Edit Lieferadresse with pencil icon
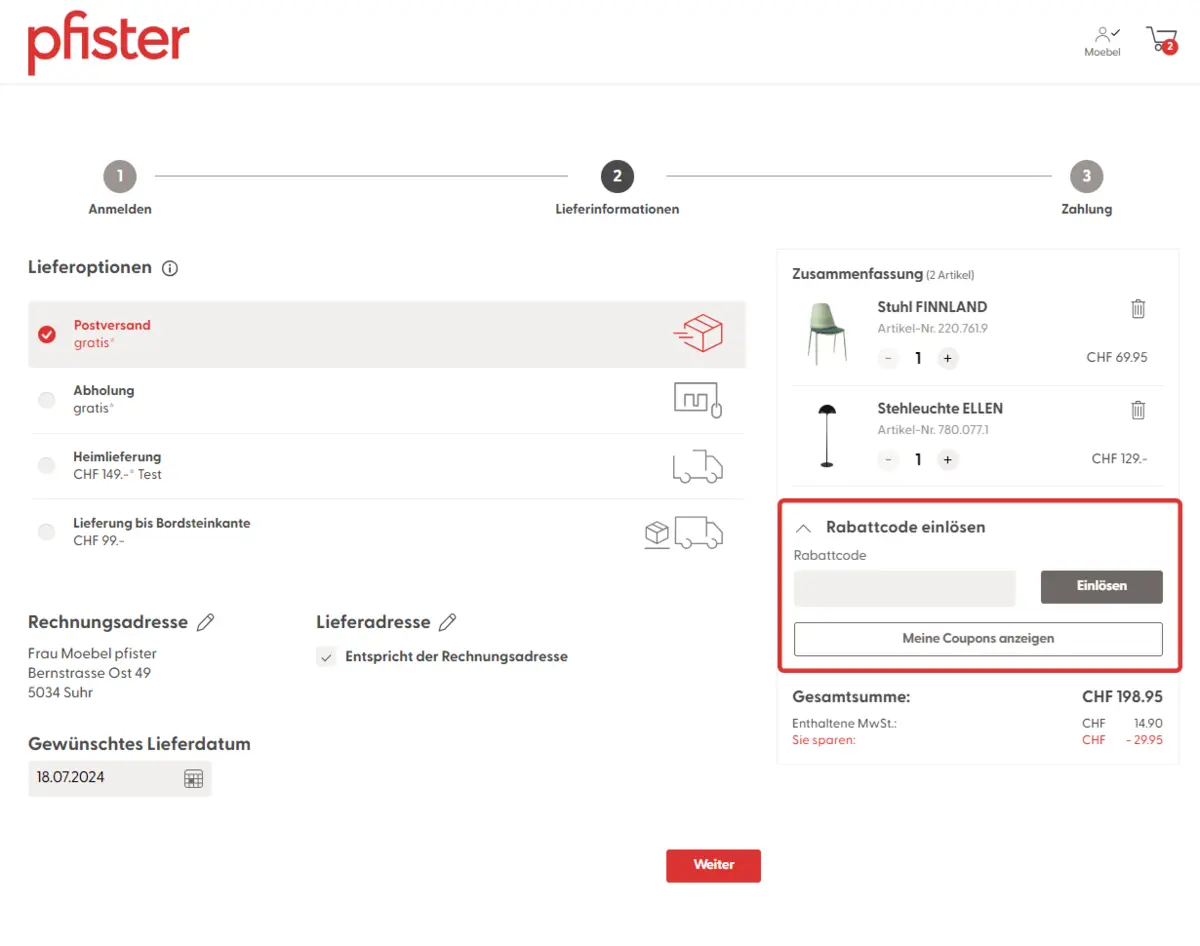 [x=447, y=622]
